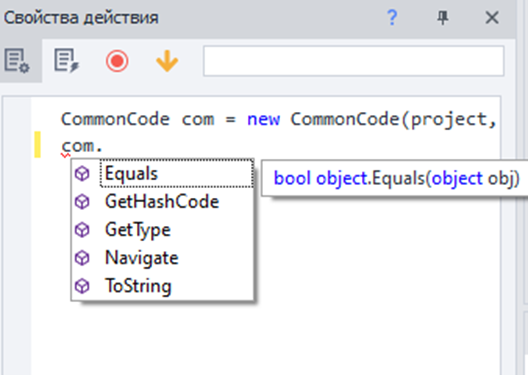Image resolution: width=528 pixels, height=375 pixels.
Task: Place cursor after 'com.' in line two
Action: 103,146
